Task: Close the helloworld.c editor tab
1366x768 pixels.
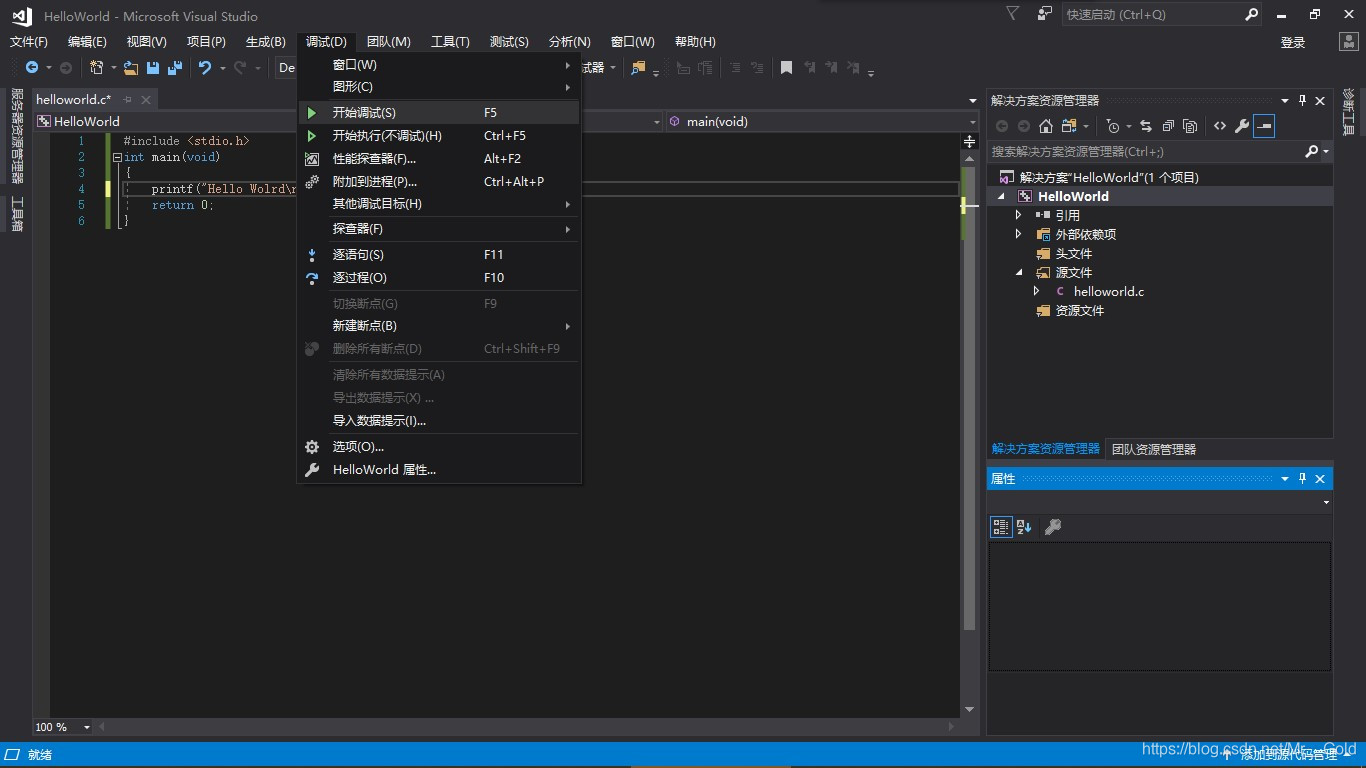Action: [146, 100]
